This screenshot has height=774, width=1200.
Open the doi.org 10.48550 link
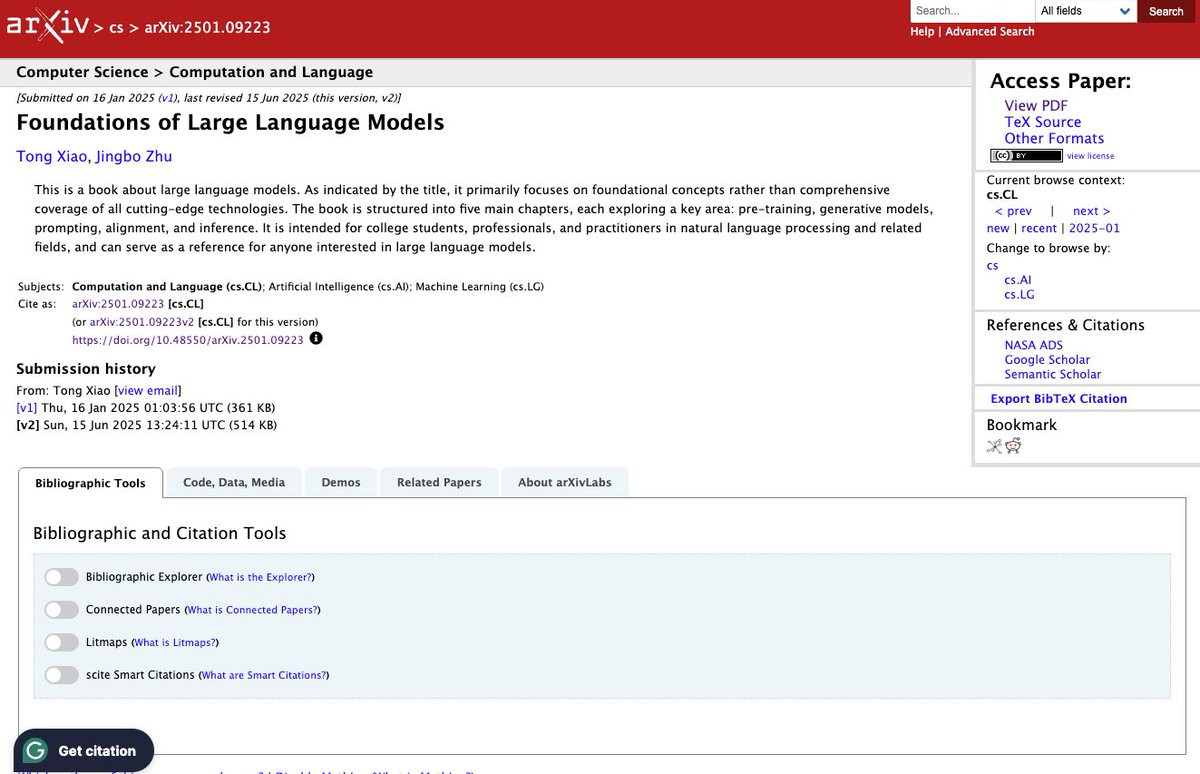pyautogui.click(x=188, y=340)
